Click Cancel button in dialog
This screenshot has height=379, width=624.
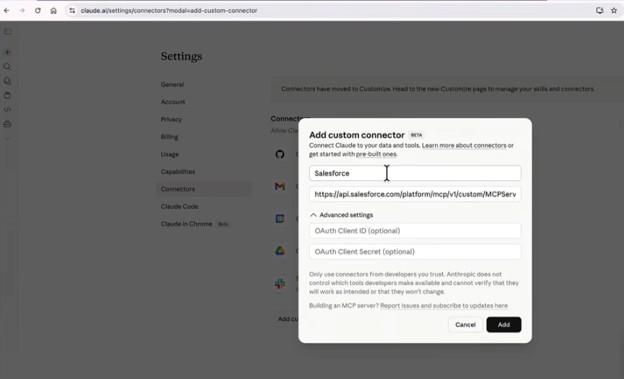[465, 324]
